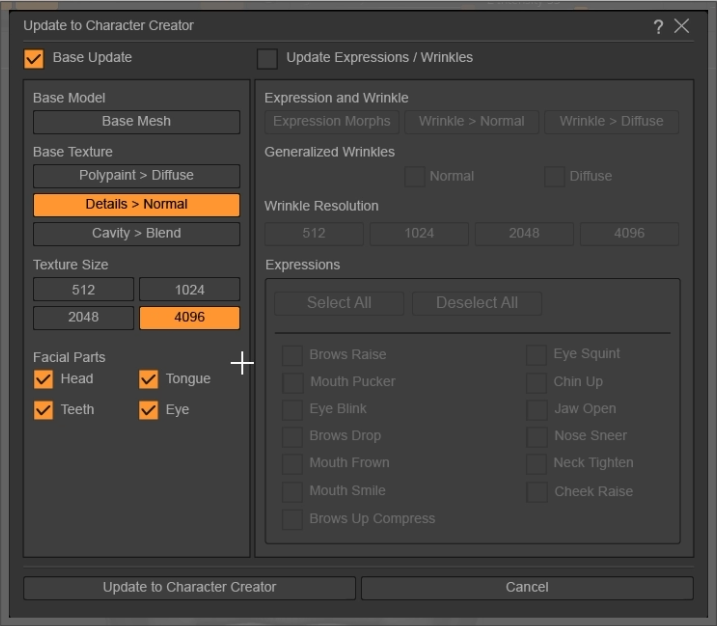
Task: Check the Neck Tighten expression
Action: 536,464
